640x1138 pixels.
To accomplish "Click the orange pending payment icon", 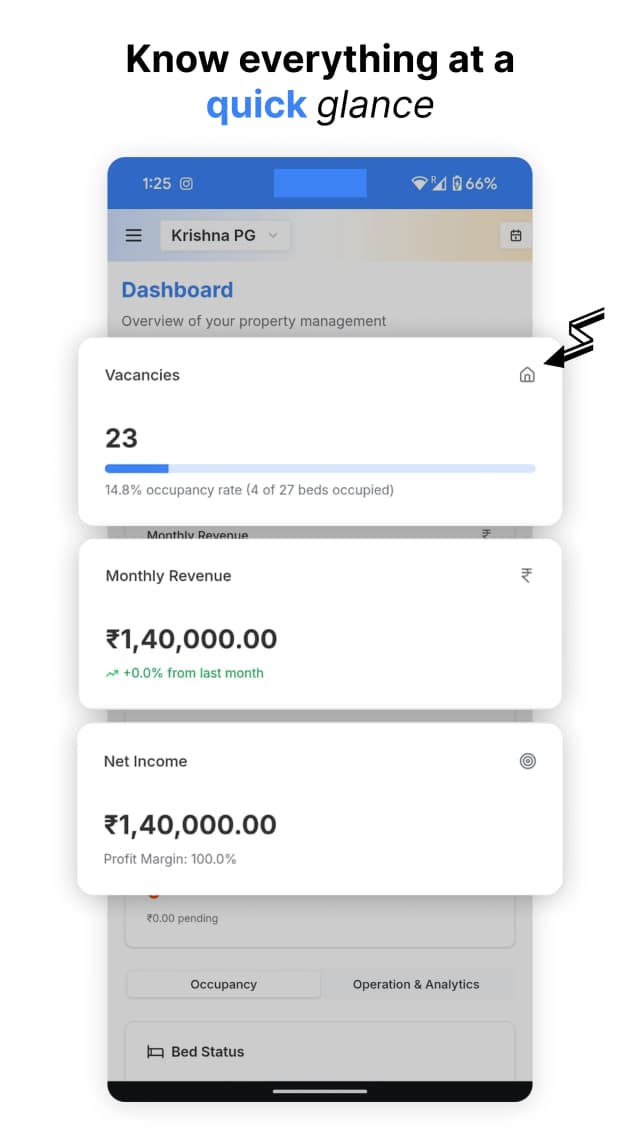I will (154, 892).
